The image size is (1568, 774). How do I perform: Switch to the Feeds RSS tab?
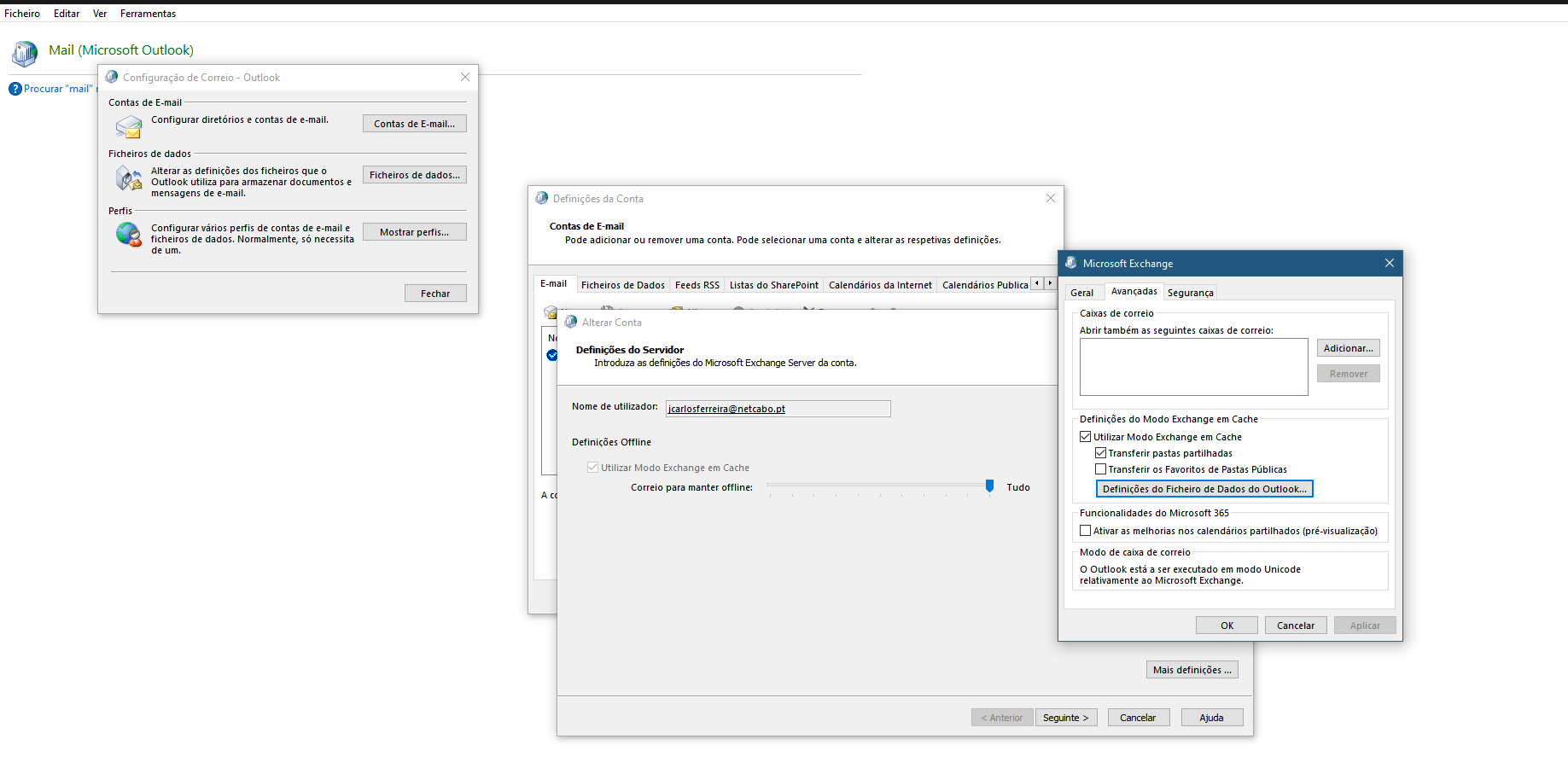[x=697, y=285]
